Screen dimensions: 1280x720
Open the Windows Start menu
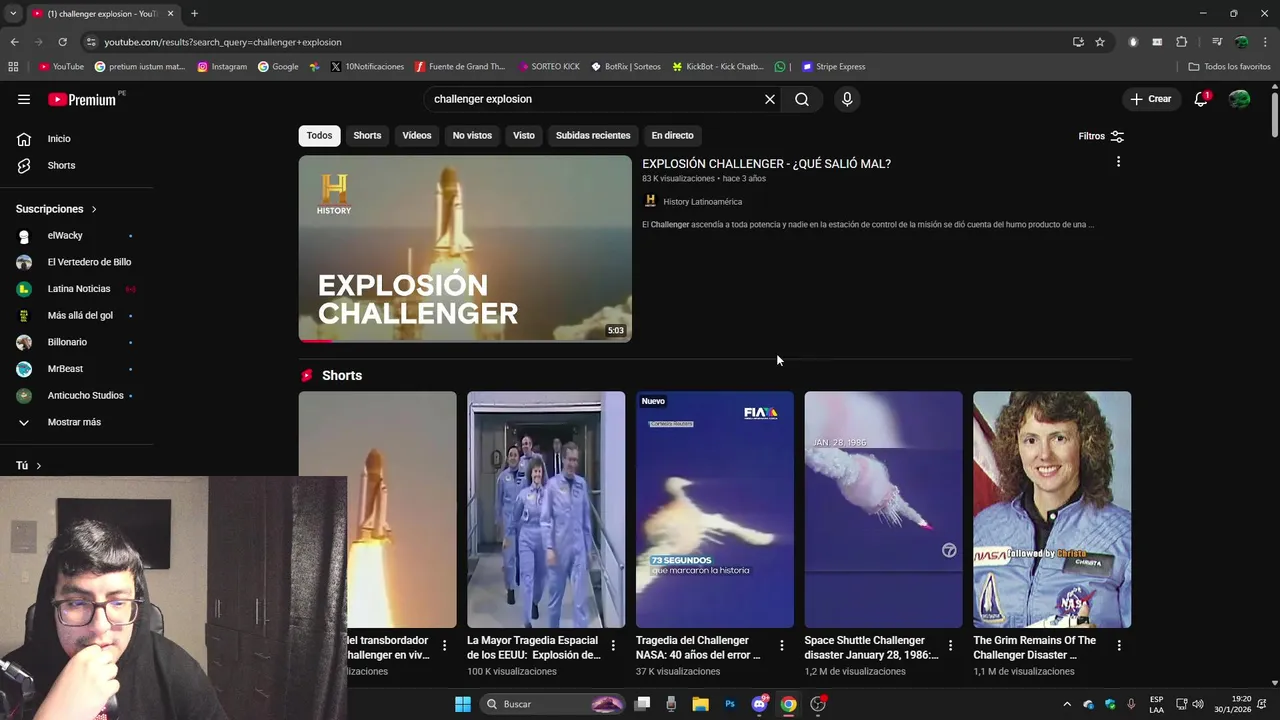click(463, 704)
